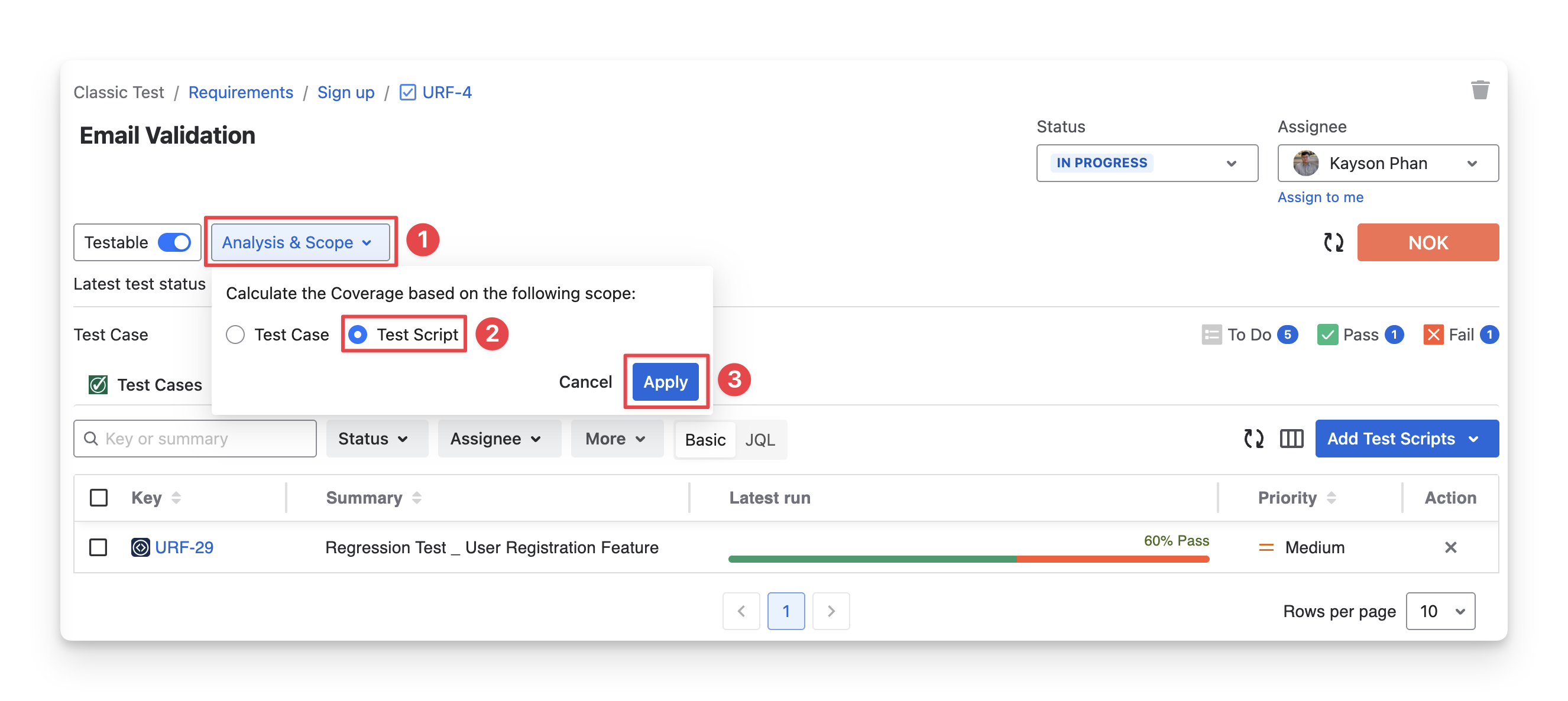Open Rows per page dropdown
Image resolution: width=1568 pixels, height=701 pixels.
[1440, 611]
